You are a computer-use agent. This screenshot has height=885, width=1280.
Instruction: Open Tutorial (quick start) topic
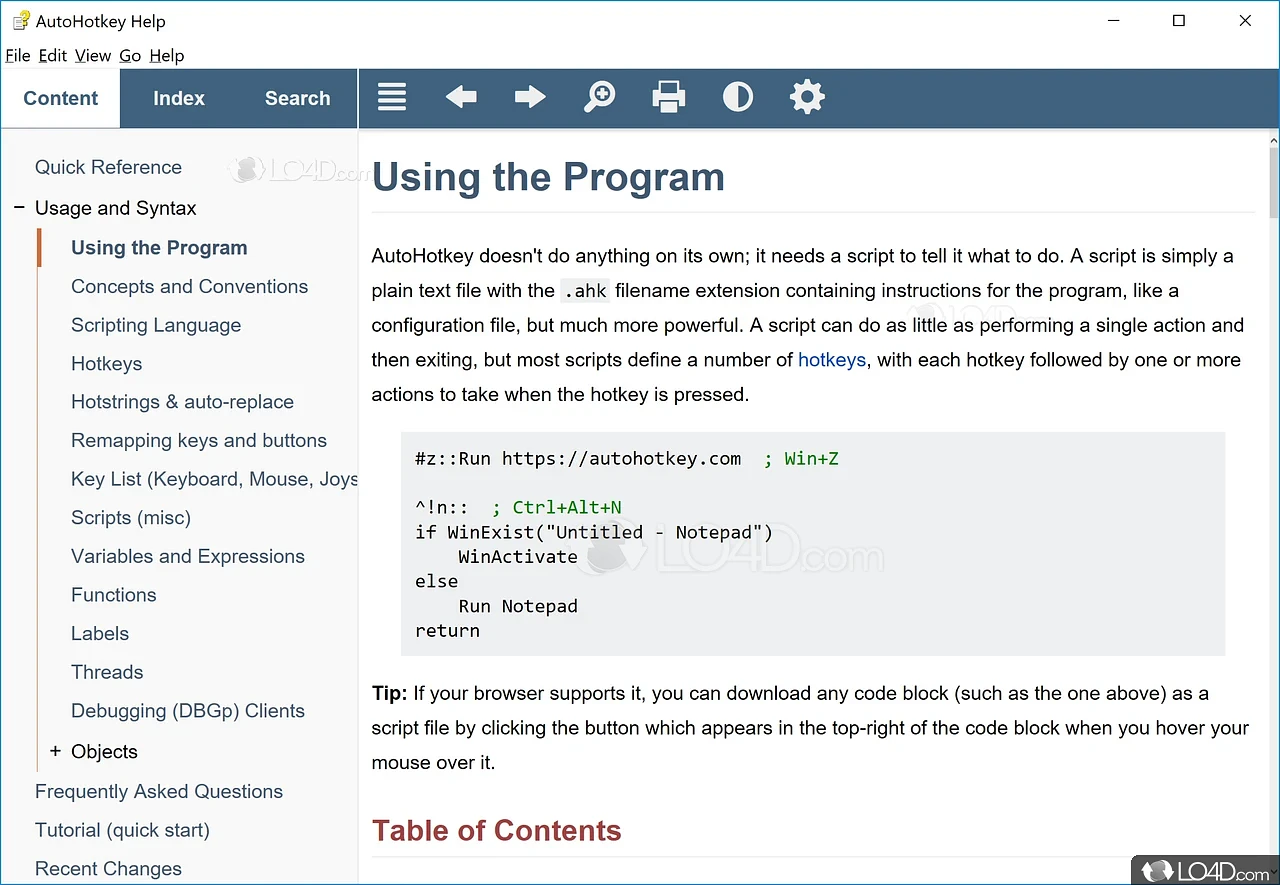point(122,830)
